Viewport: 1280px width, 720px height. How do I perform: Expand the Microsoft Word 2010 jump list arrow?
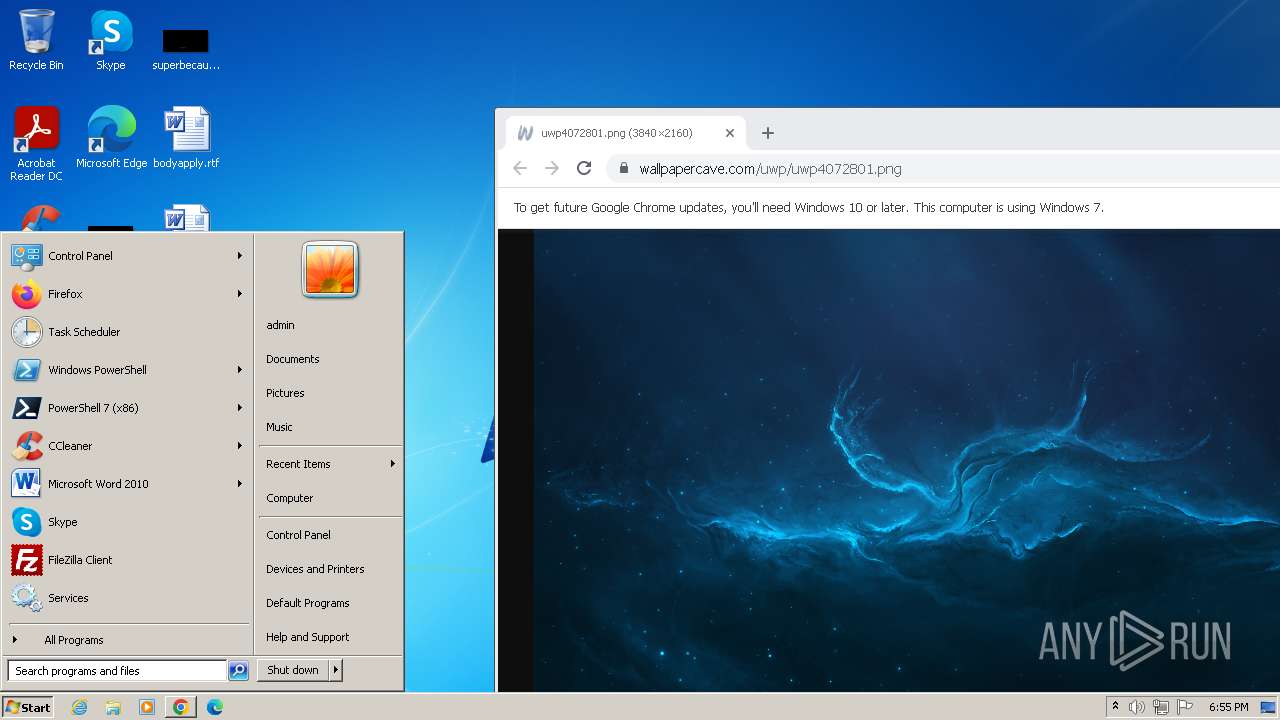pos(240,484)
